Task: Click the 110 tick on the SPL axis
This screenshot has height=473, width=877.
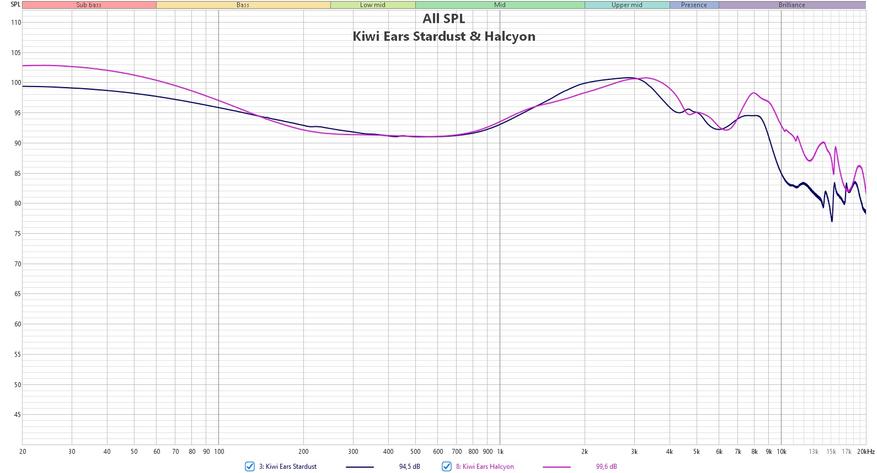Action: coord(16,23)
